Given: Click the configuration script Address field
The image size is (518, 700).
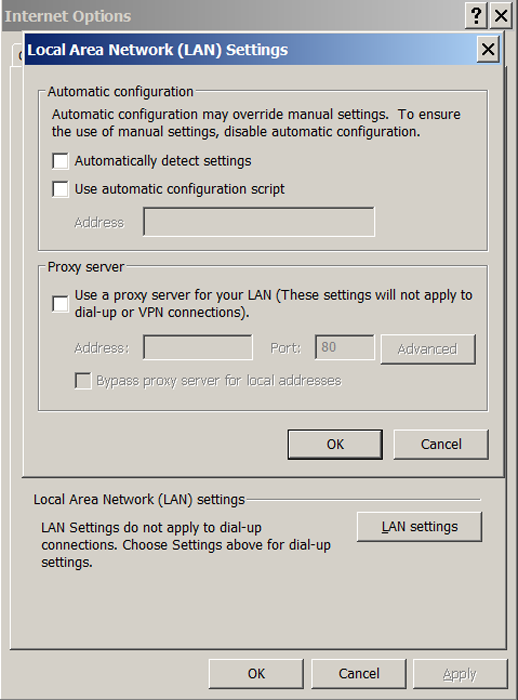Looking at the screenshot, I should [259, 222].
